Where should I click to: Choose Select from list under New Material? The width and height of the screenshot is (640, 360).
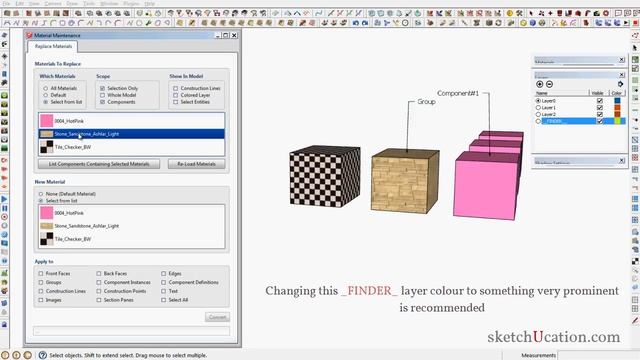point(41,201)
